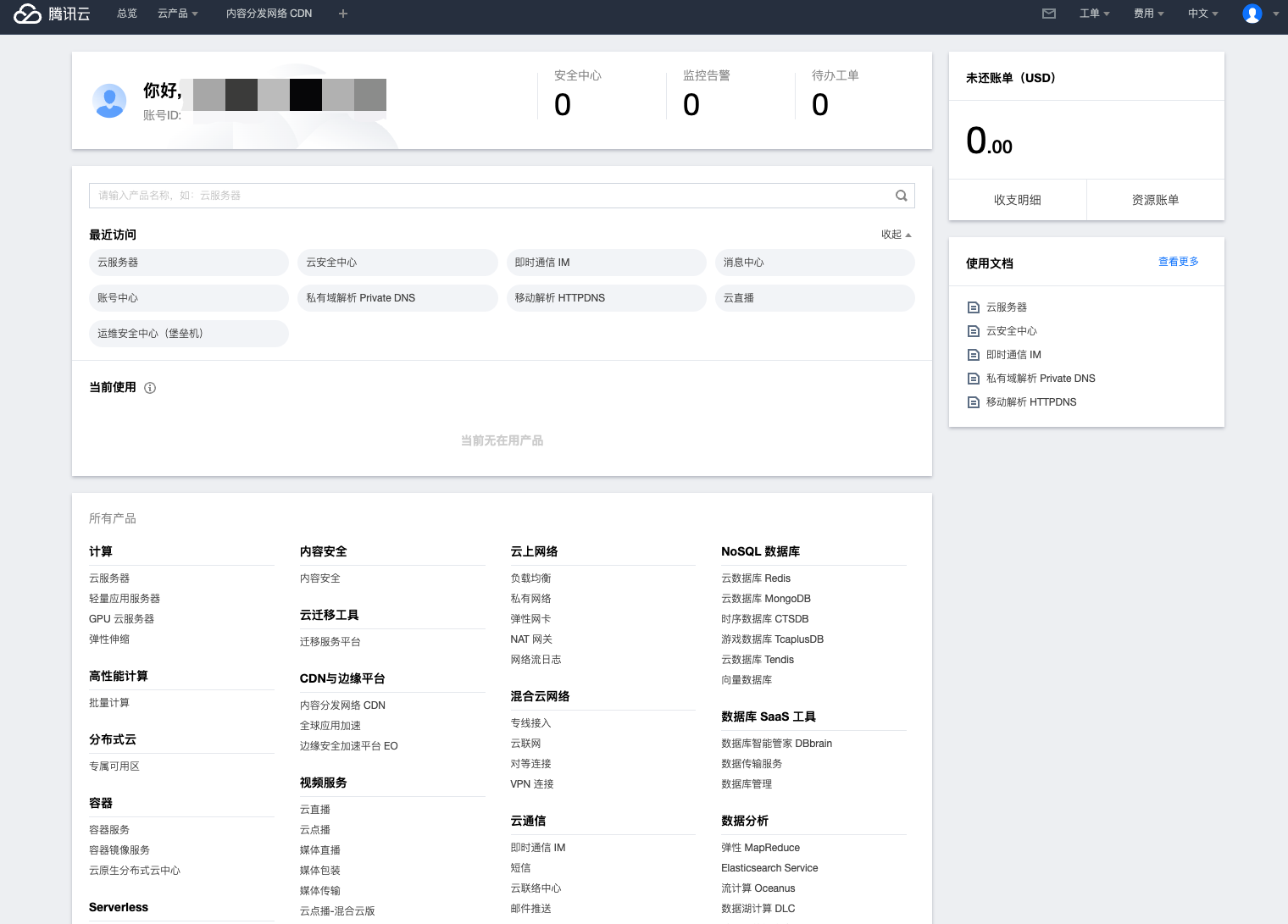Open 云数据库 MongoDB product link

[766, 599]
